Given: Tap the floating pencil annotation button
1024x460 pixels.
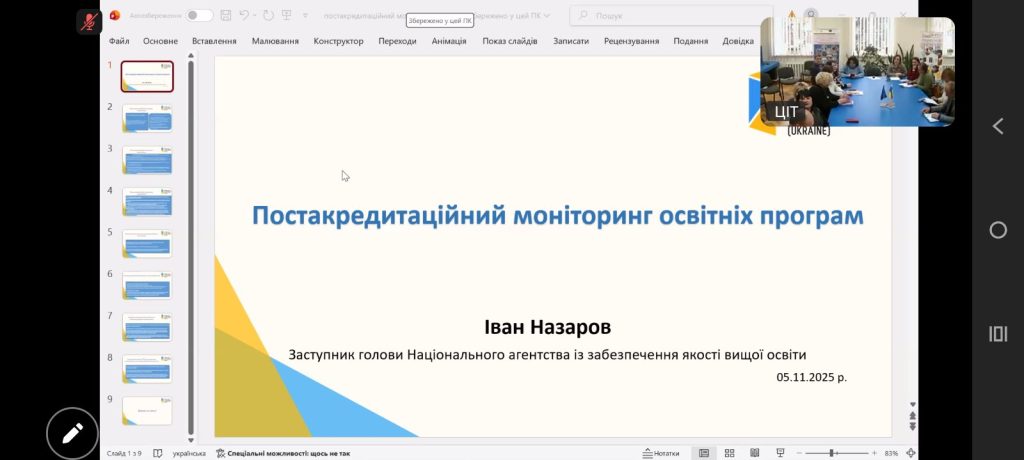Looking at the screenshot, I should (72, 434).
